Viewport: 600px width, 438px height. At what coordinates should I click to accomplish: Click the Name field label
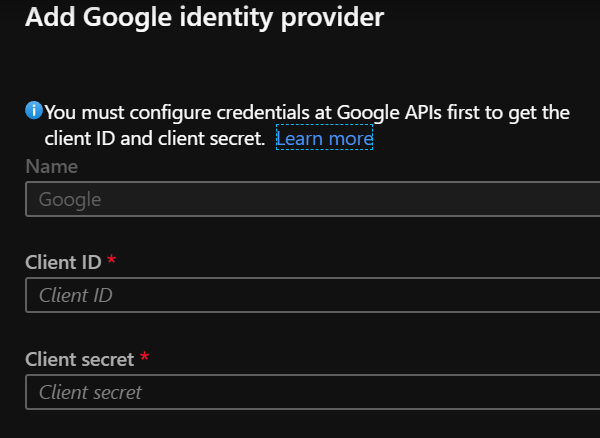pyautogui.click(x=51, y=167)
